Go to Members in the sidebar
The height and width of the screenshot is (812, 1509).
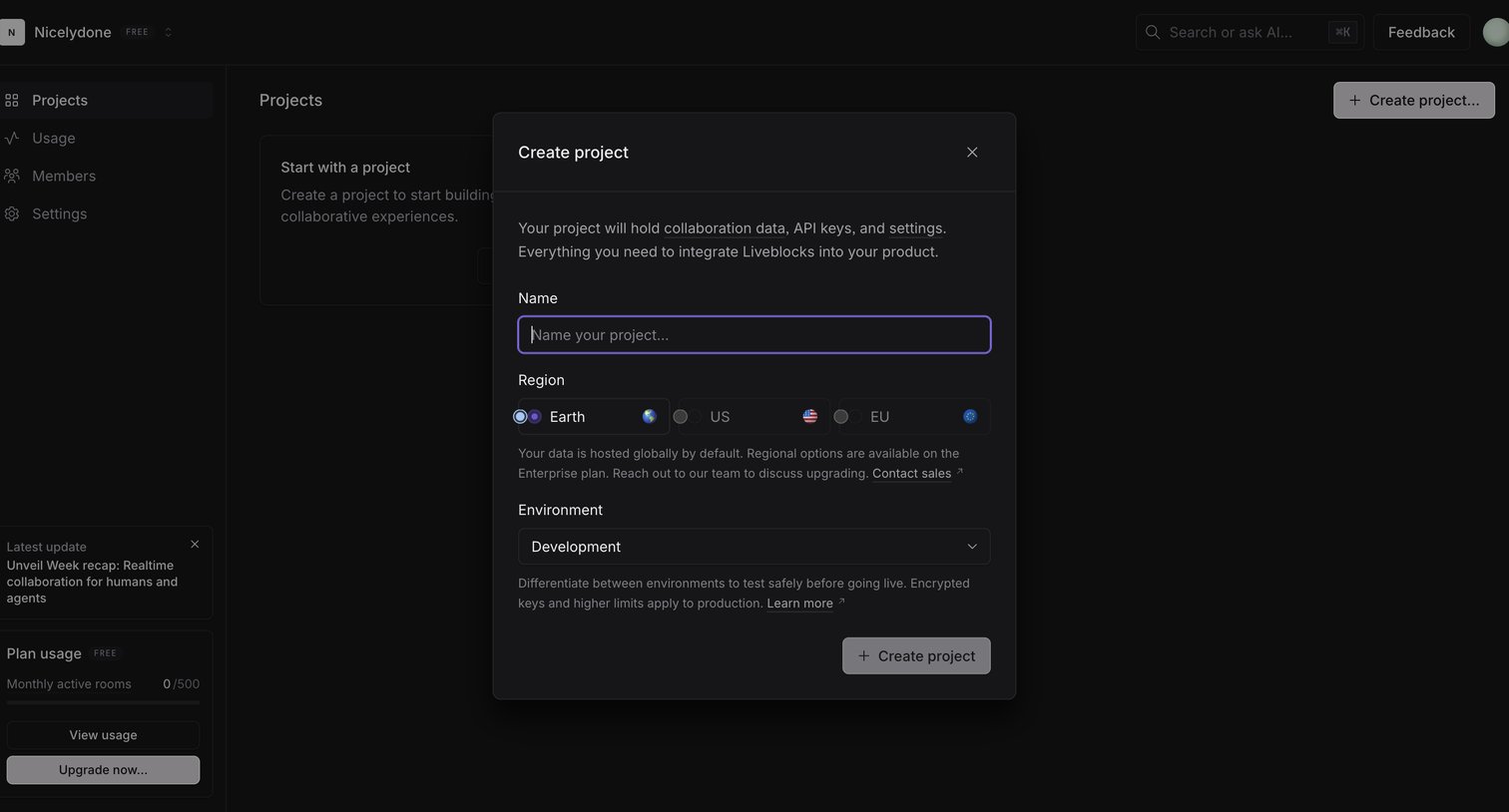pyautogui.click(x=106, y=176)
